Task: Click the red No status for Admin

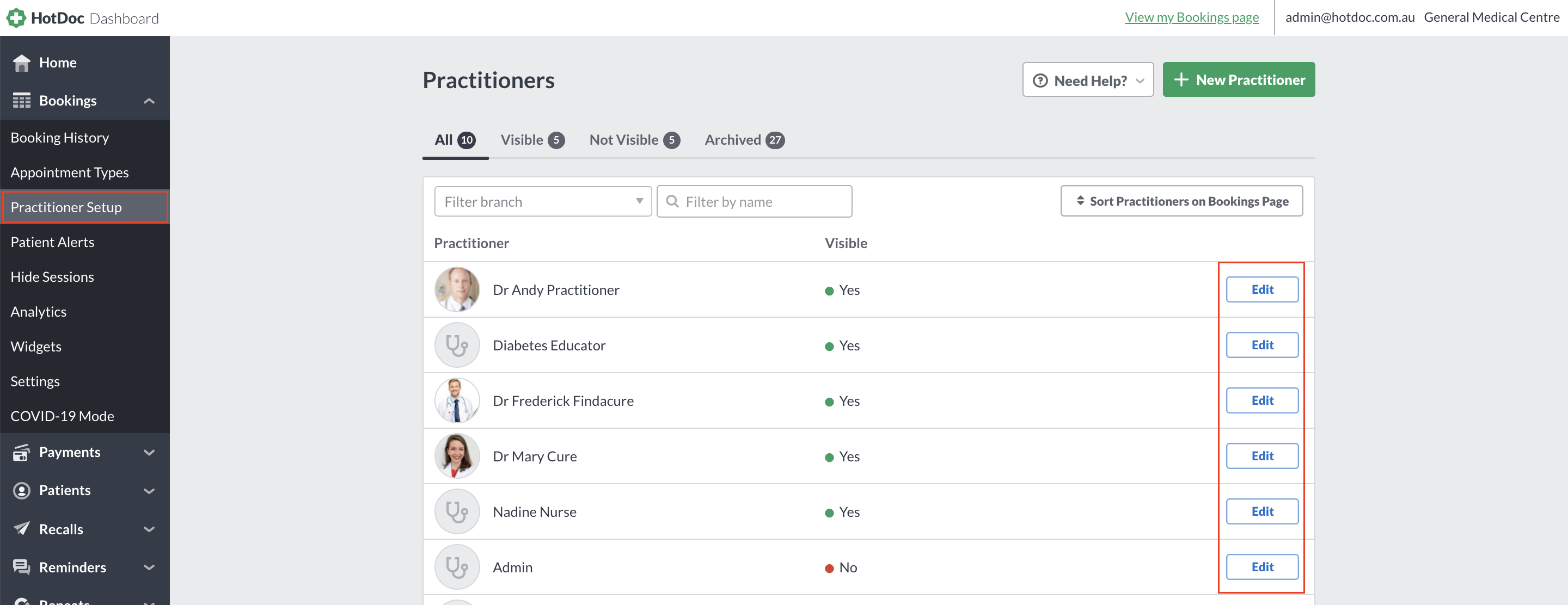Action: pyautogui.click(x=841, y=567)
